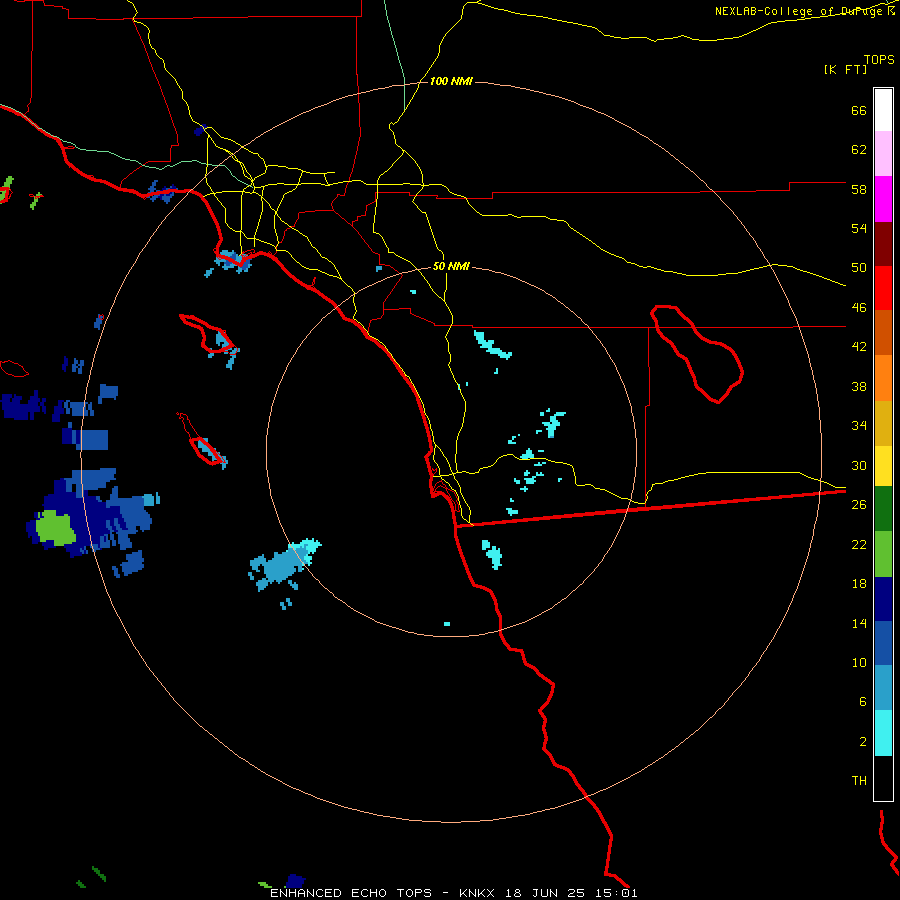
Task: Select the light blue legend block
Action: (883, 688)
